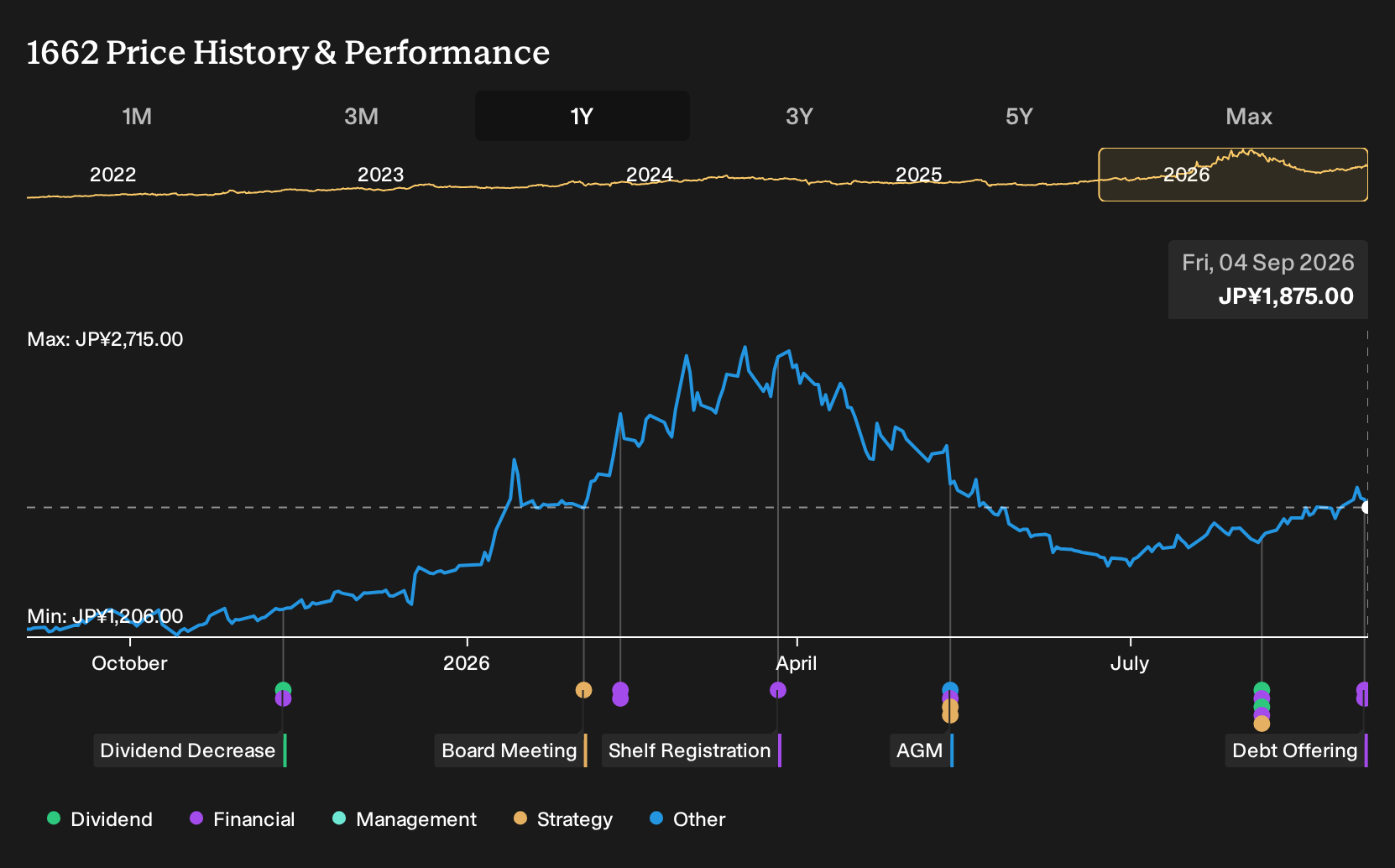Click the JP¥1,875.00 price tooltip value
Viewport: 1395px width, 868px height.
(x=1286, y=296)
